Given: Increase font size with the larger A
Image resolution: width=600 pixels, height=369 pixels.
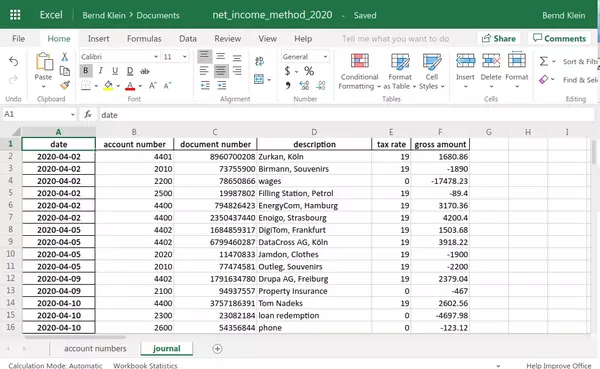Looking at the screenshot, I should pyautogui.click(x=153, y=85).
